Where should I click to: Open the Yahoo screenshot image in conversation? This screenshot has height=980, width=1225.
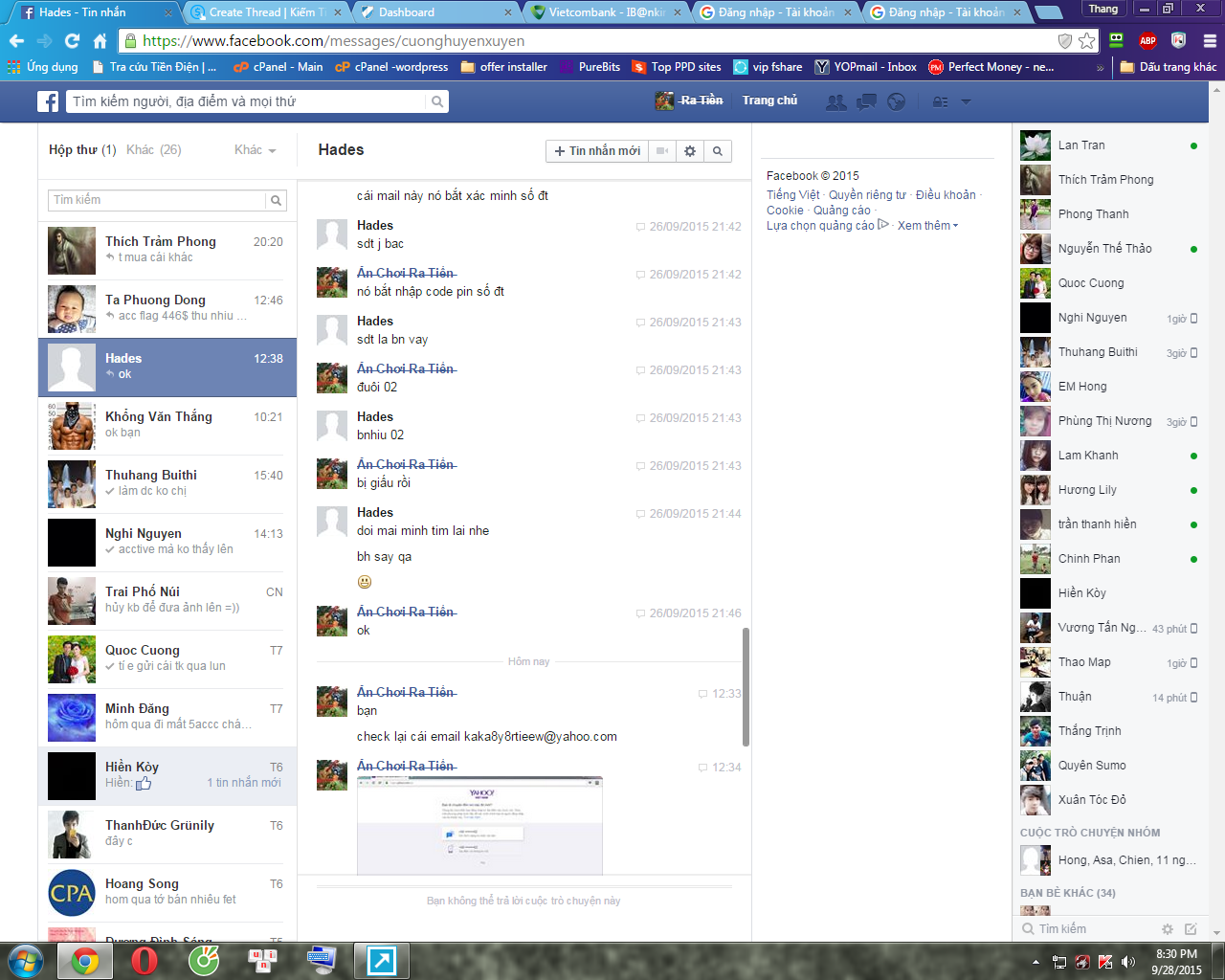[479, 826]
